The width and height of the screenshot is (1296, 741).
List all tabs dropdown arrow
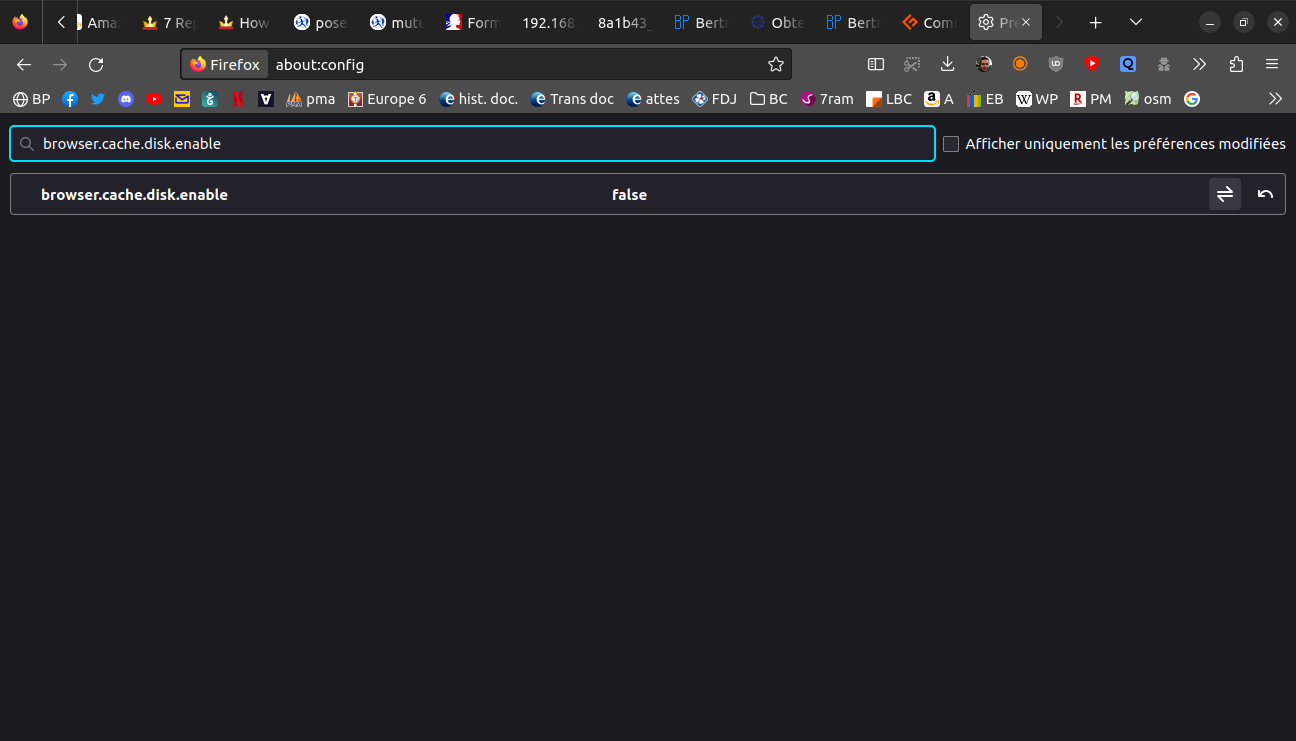point(1136,22)
